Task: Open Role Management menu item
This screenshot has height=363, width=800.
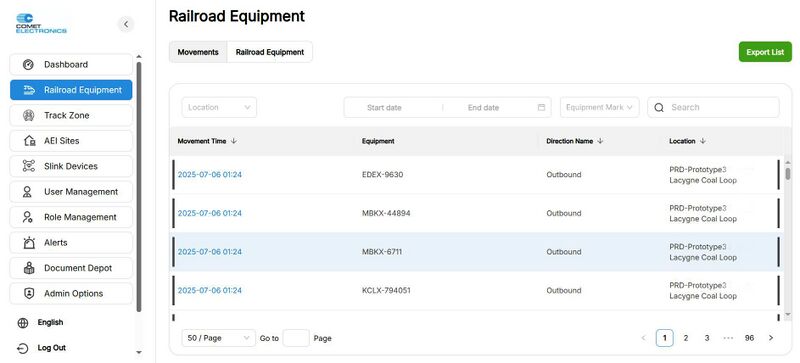Action: coord(71,217)
